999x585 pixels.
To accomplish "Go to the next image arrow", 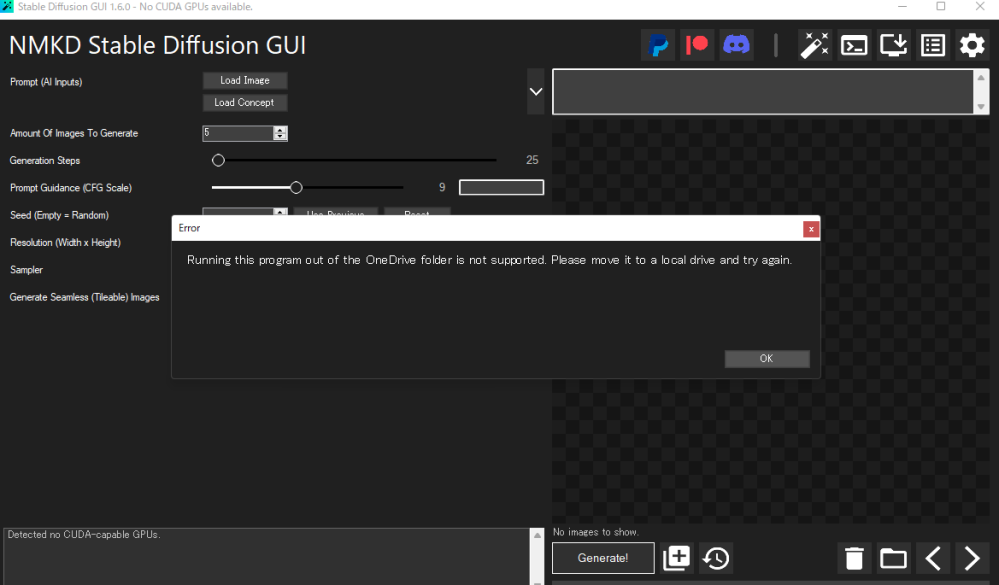I will tap(972, 558).
